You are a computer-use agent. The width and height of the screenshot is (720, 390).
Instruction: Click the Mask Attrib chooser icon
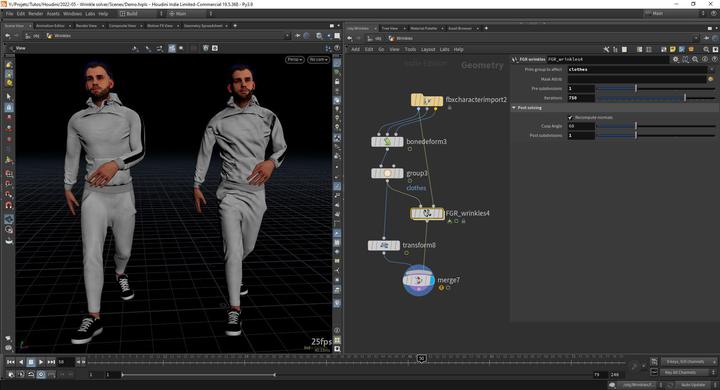(711, 79)
